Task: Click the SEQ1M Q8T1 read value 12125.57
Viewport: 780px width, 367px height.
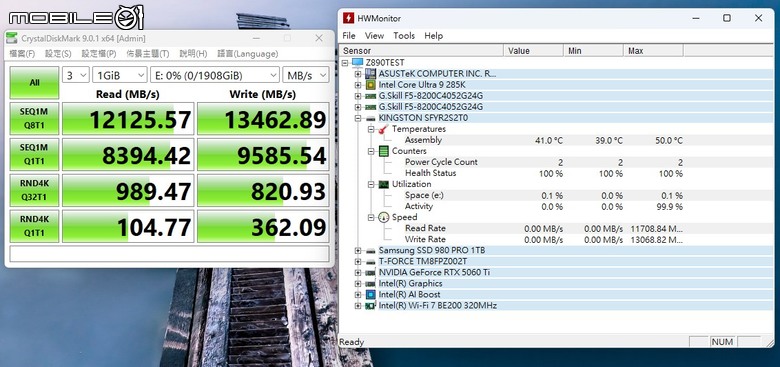Action: pyautogui.click(x=128, y=119)
